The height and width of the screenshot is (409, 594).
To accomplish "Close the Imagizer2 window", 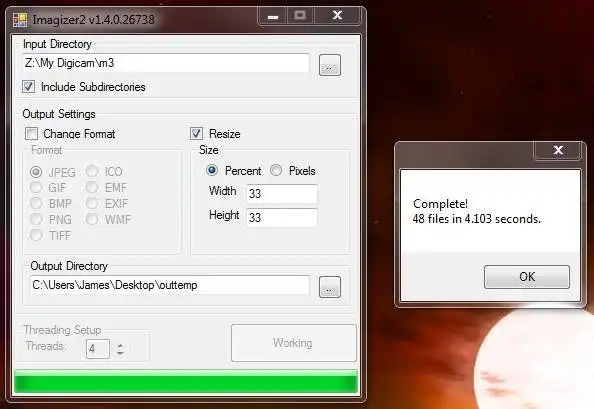I will (337, 16).
